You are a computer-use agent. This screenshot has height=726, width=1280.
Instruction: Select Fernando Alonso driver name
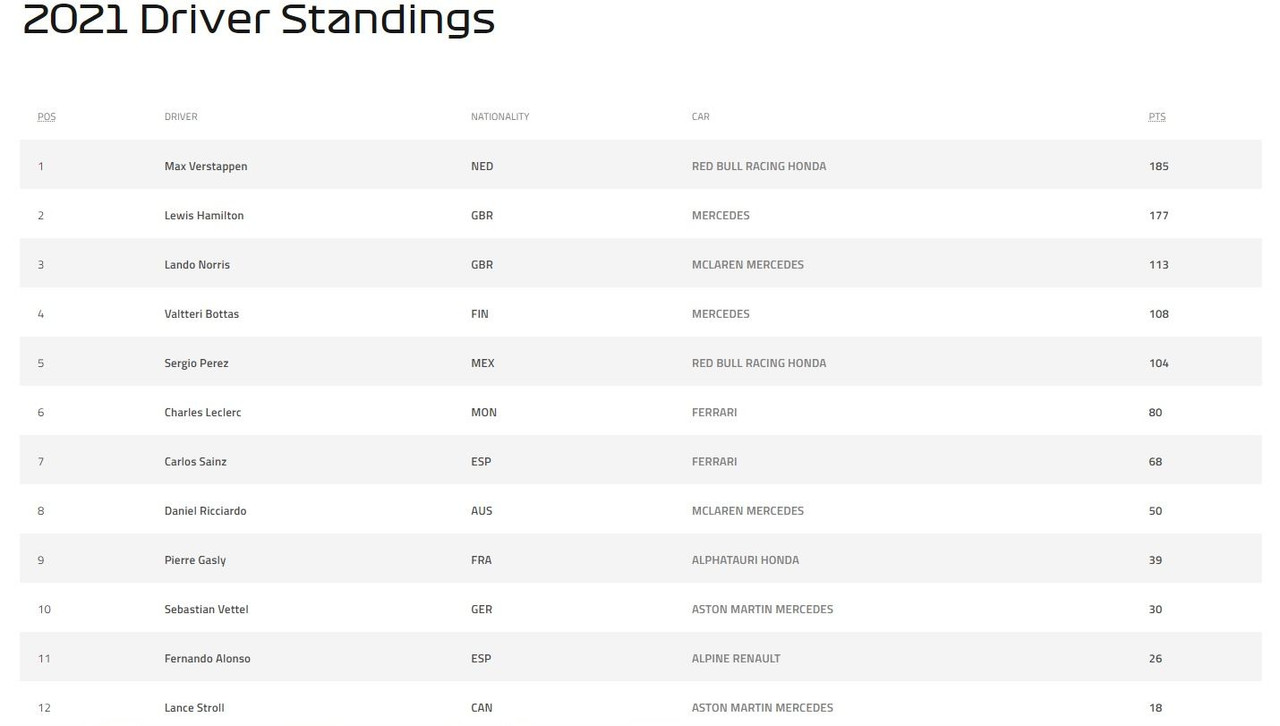click(x=207, y=658)
